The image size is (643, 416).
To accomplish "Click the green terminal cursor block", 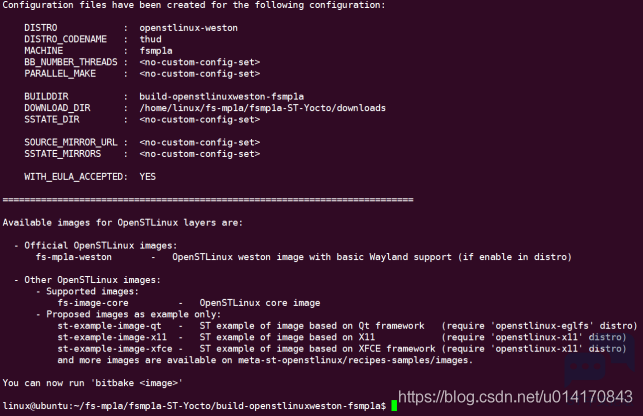I will (394, 405).
